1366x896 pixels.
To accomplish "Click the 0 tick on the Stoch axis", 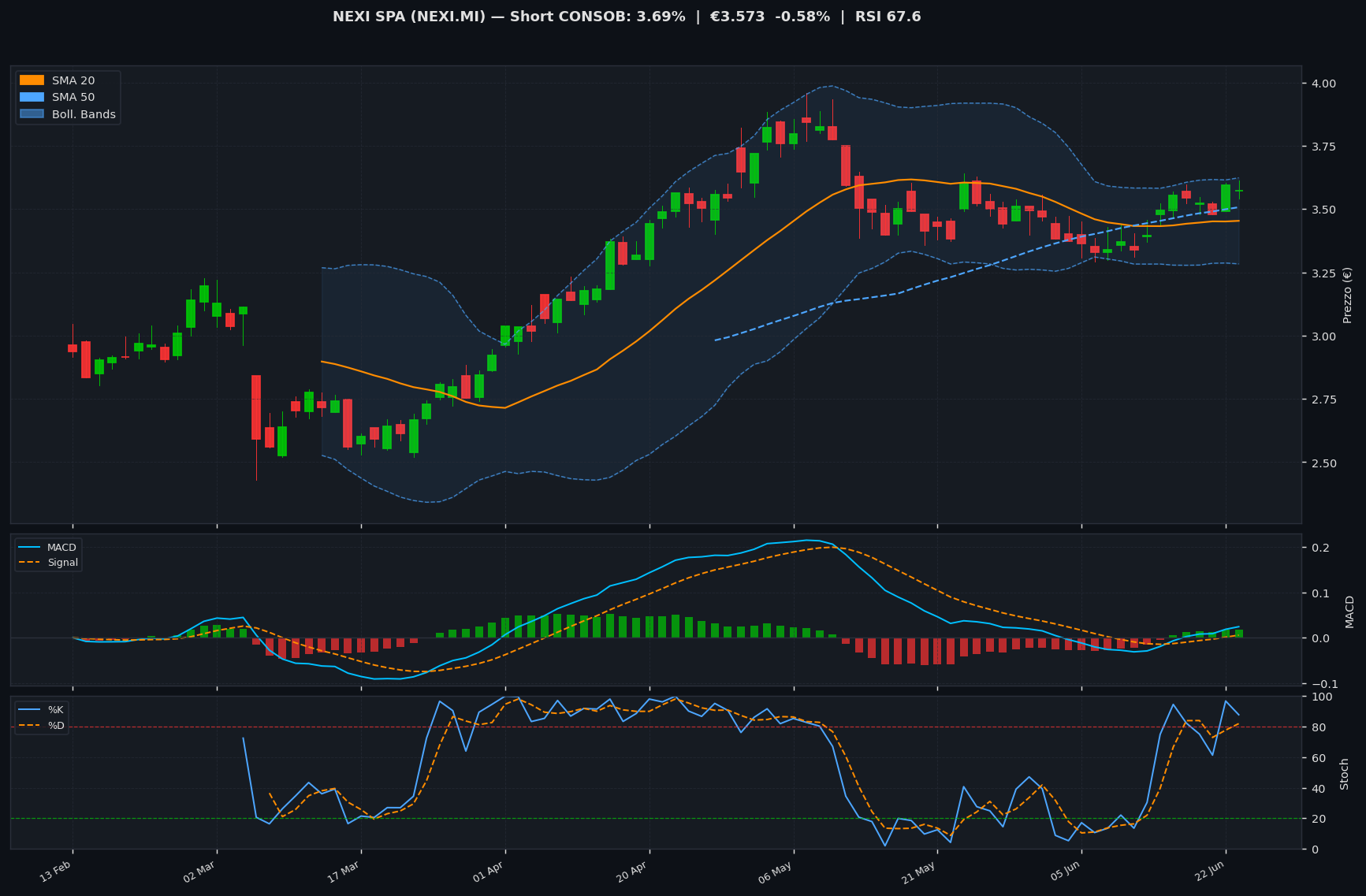I will (1316, 850).
